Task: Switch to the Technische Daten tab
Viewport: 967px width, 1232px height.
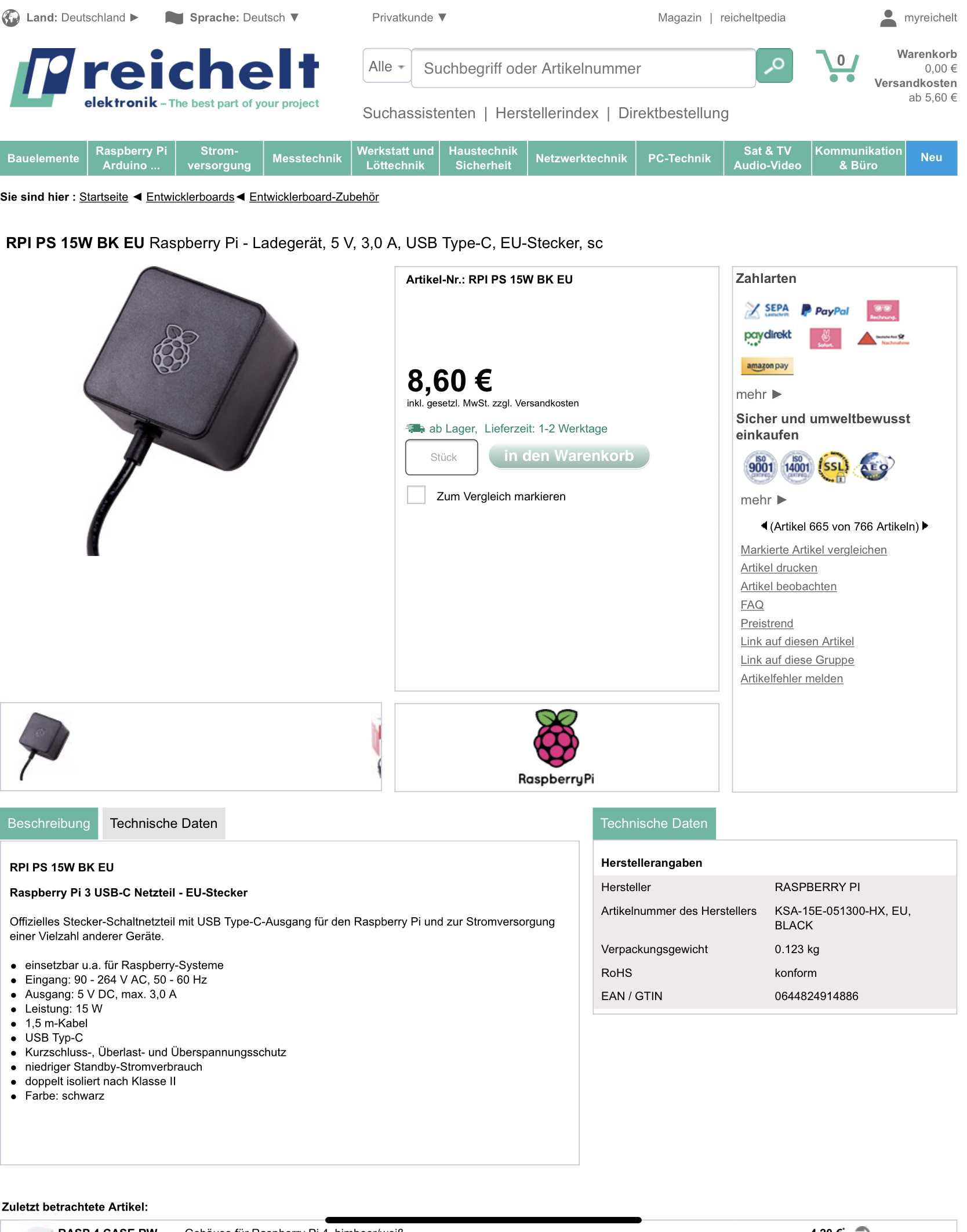Action: [163, 823]
